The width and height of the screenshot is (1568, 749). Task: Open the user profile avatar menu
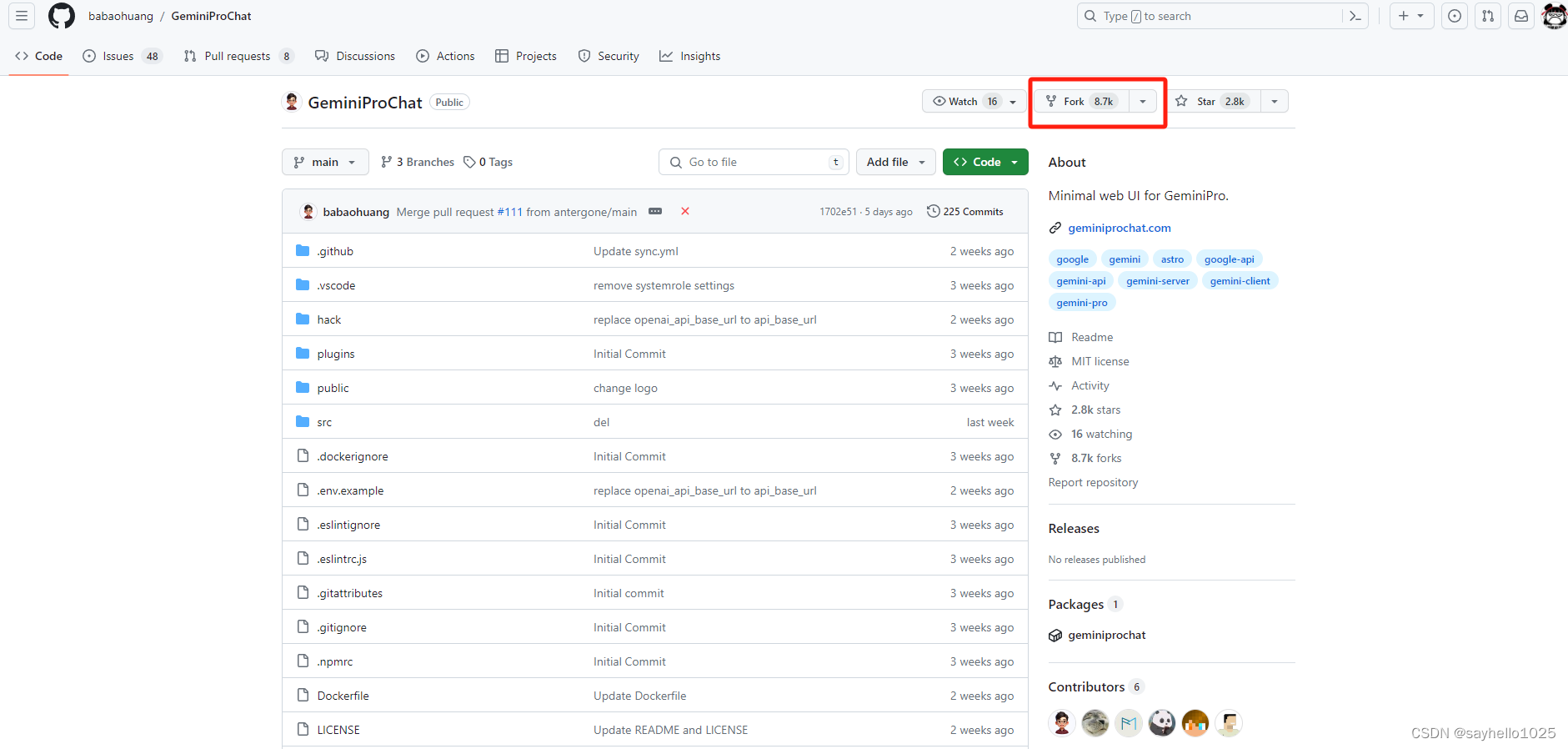pos(1555,16)
